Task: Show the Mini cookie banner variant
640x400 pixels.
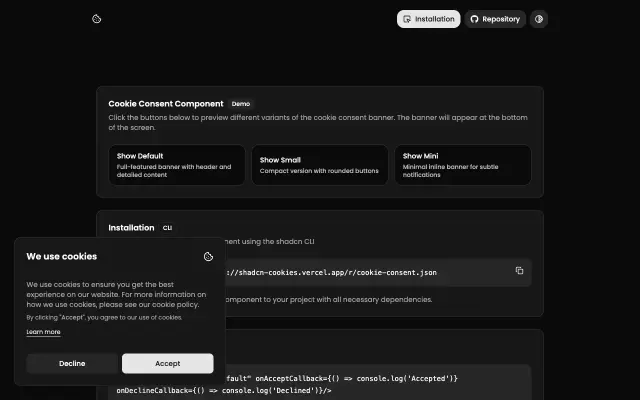Action: pyautogui.click(x=463, y=165)
